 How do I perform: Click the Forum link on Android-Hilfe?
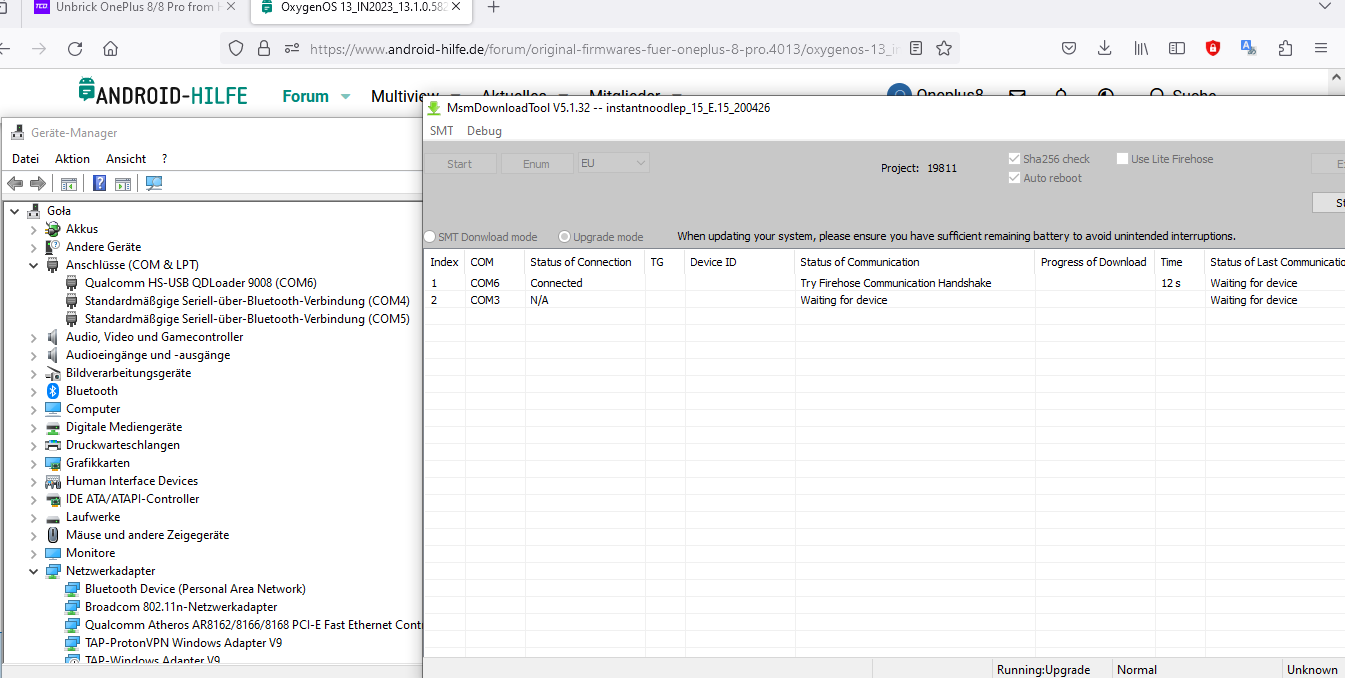pos(305,96)
